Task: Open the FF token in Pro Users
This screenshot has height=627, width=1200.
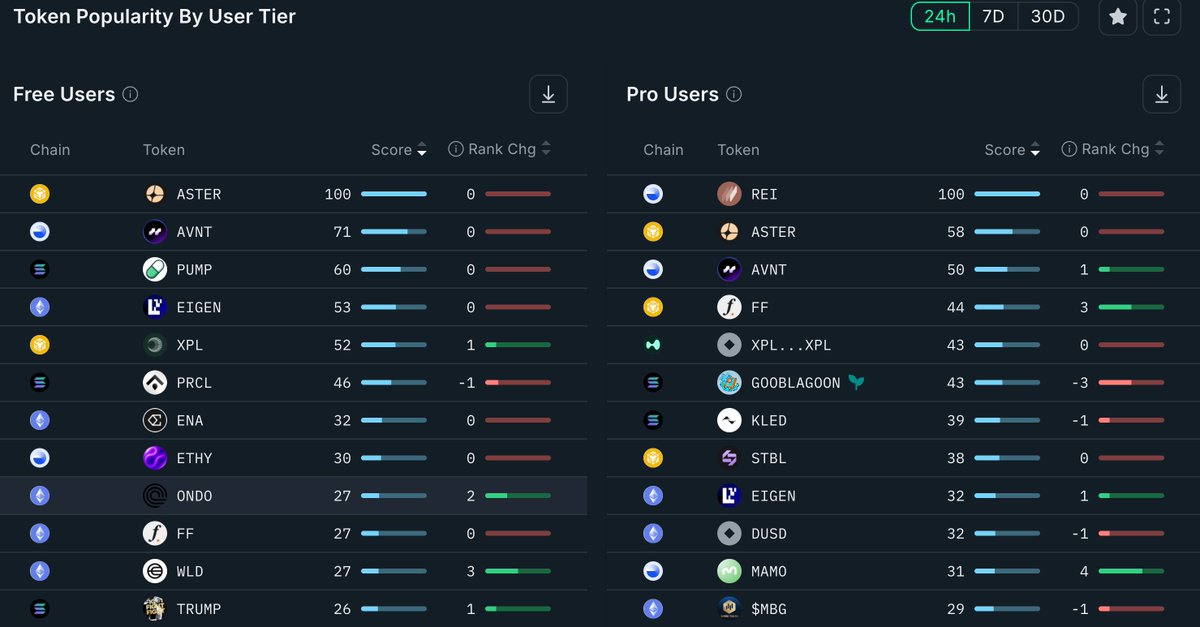Action: click(760, 307)
